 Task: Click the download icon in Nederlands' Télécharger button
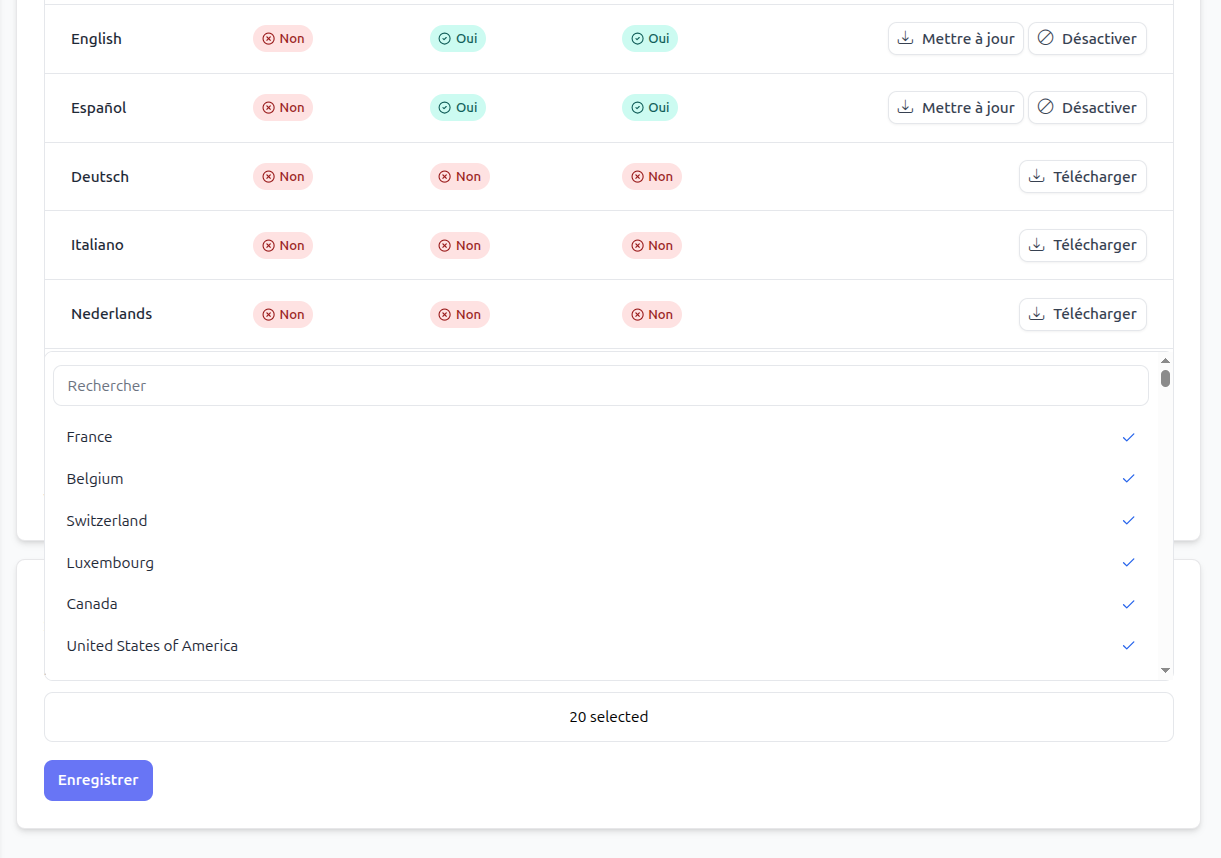[x=1037, y=314]
